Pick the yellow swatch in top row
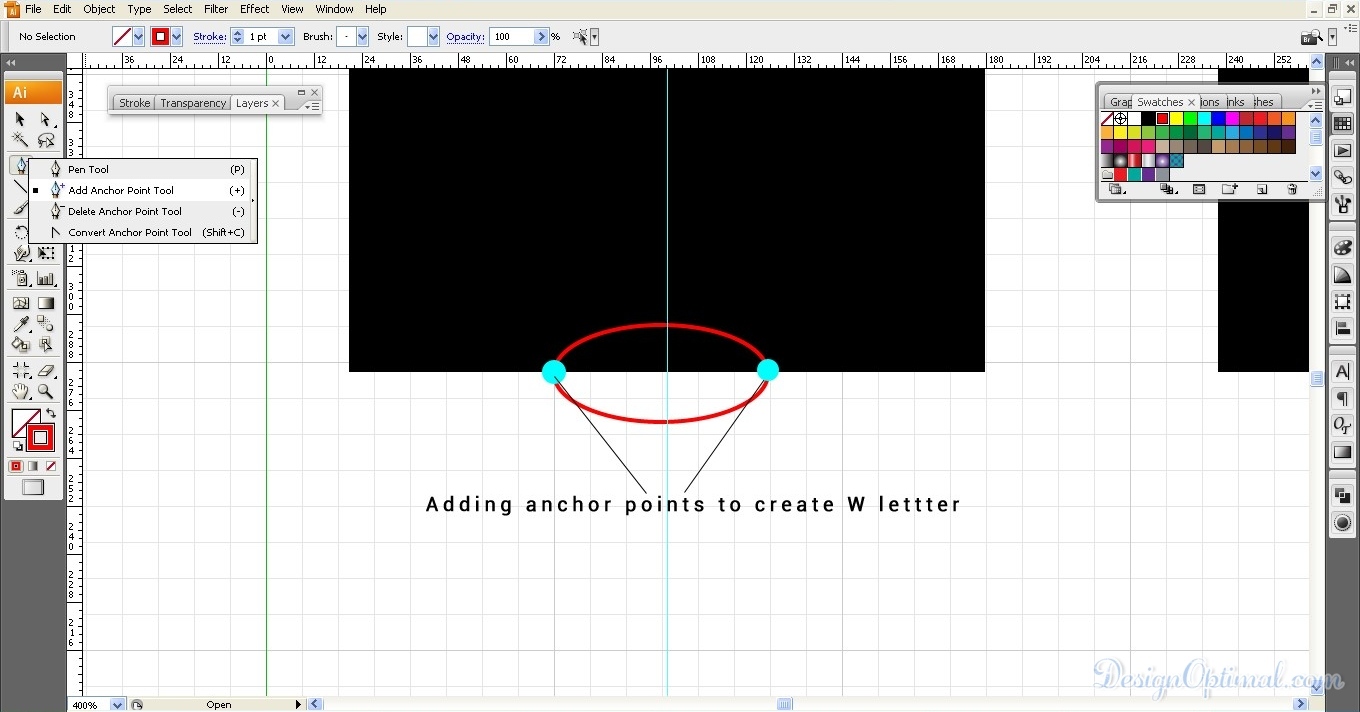 click(x=1176, y=119)
